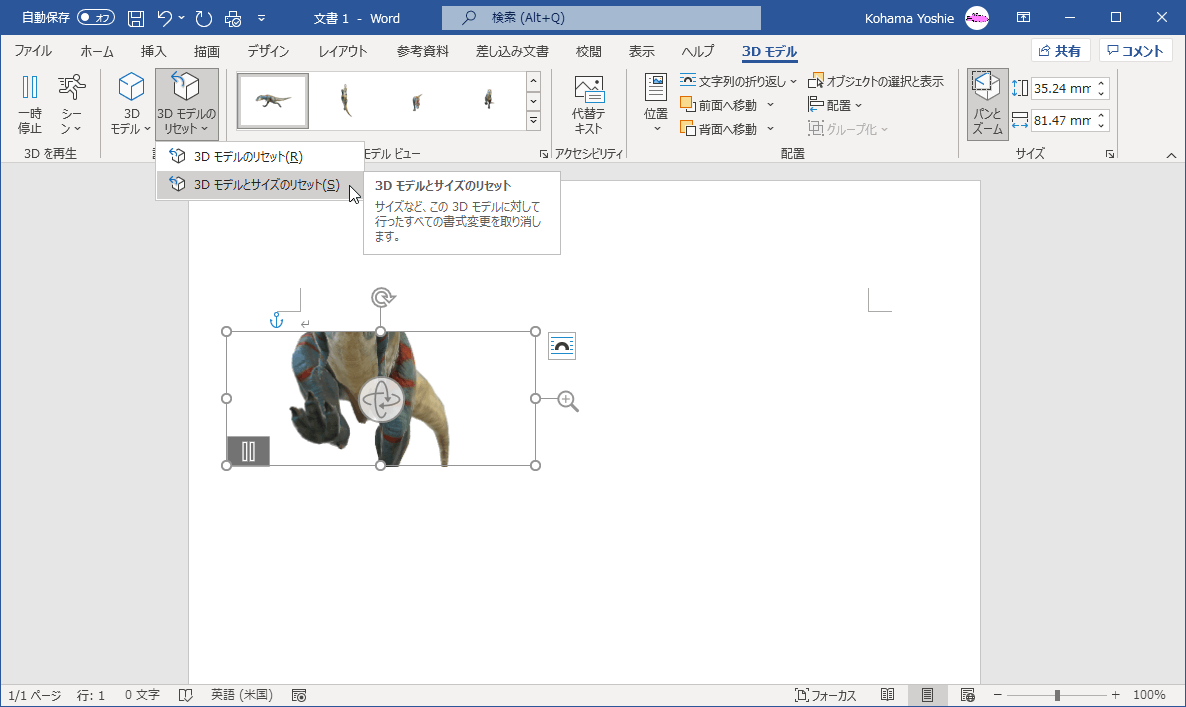Screen dimensions: 1186x707
Task: Select the fourth 3D model view thumbnail
Action: (489, 101)
